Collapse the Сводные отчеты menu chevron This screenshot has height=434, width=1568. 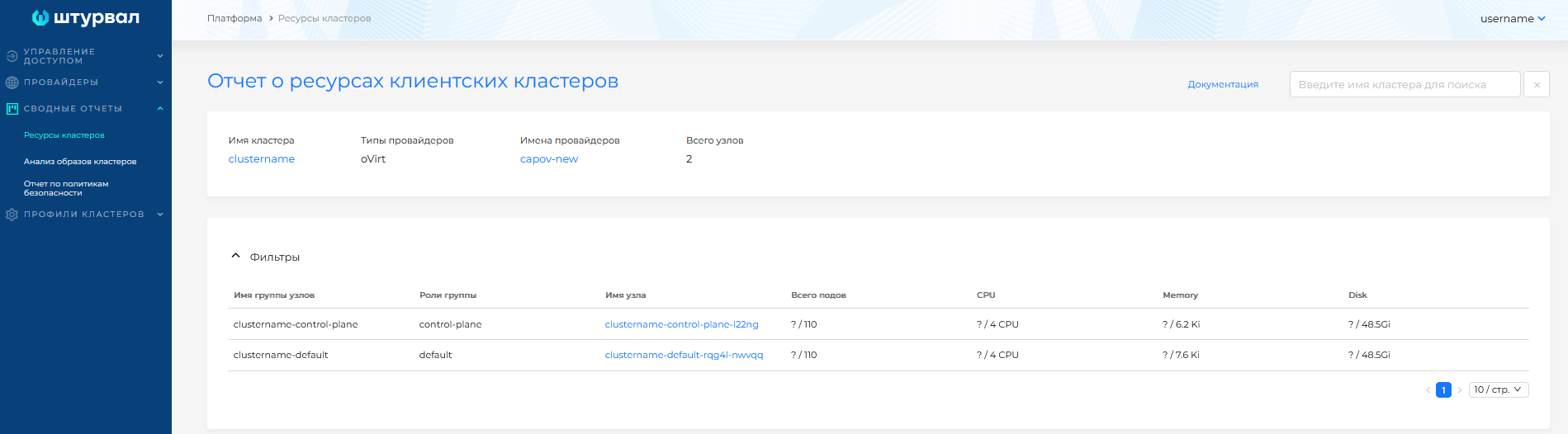[160, 109]
